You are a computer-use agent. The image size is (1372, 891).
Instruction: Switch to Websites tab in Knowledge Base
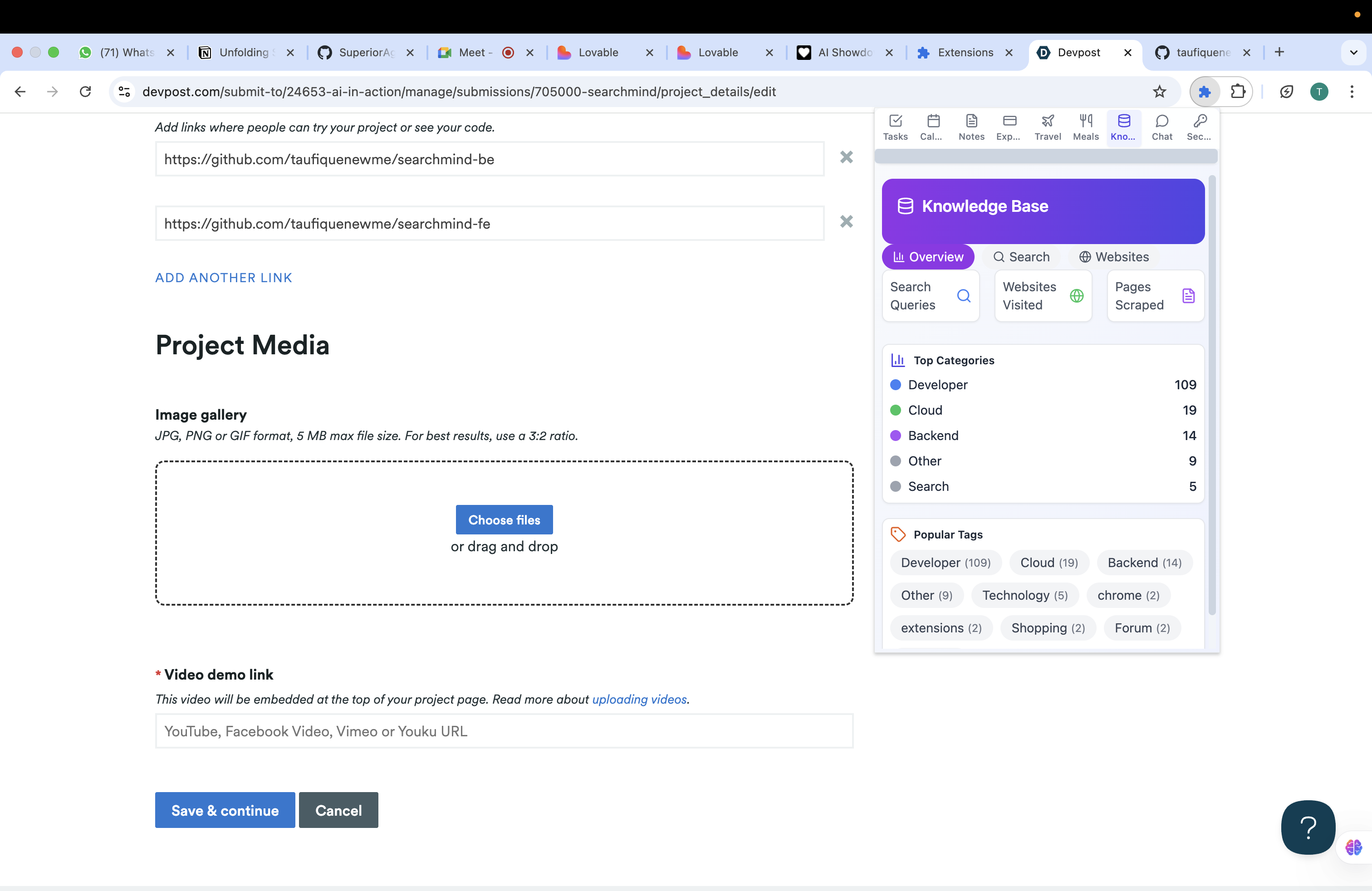[1114, 257]
